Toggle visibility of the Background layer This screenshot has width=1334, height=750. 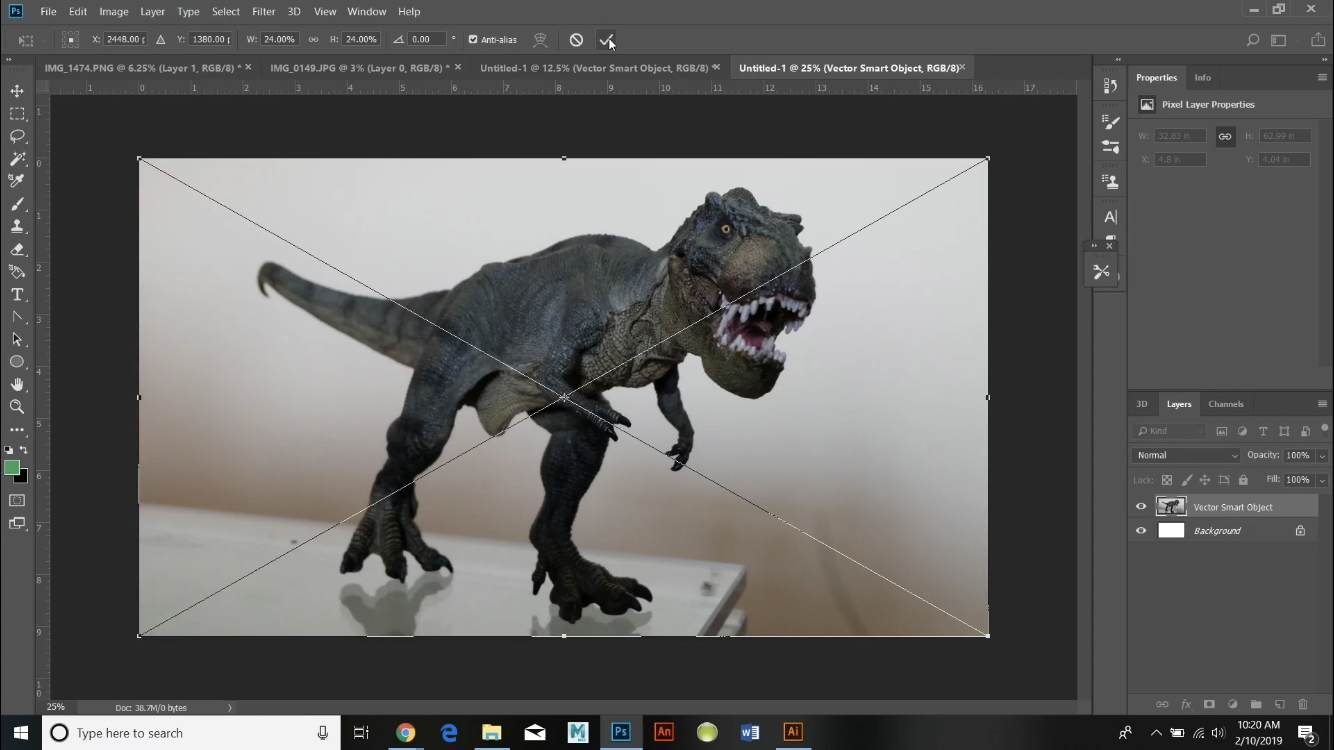[1140, 530]
